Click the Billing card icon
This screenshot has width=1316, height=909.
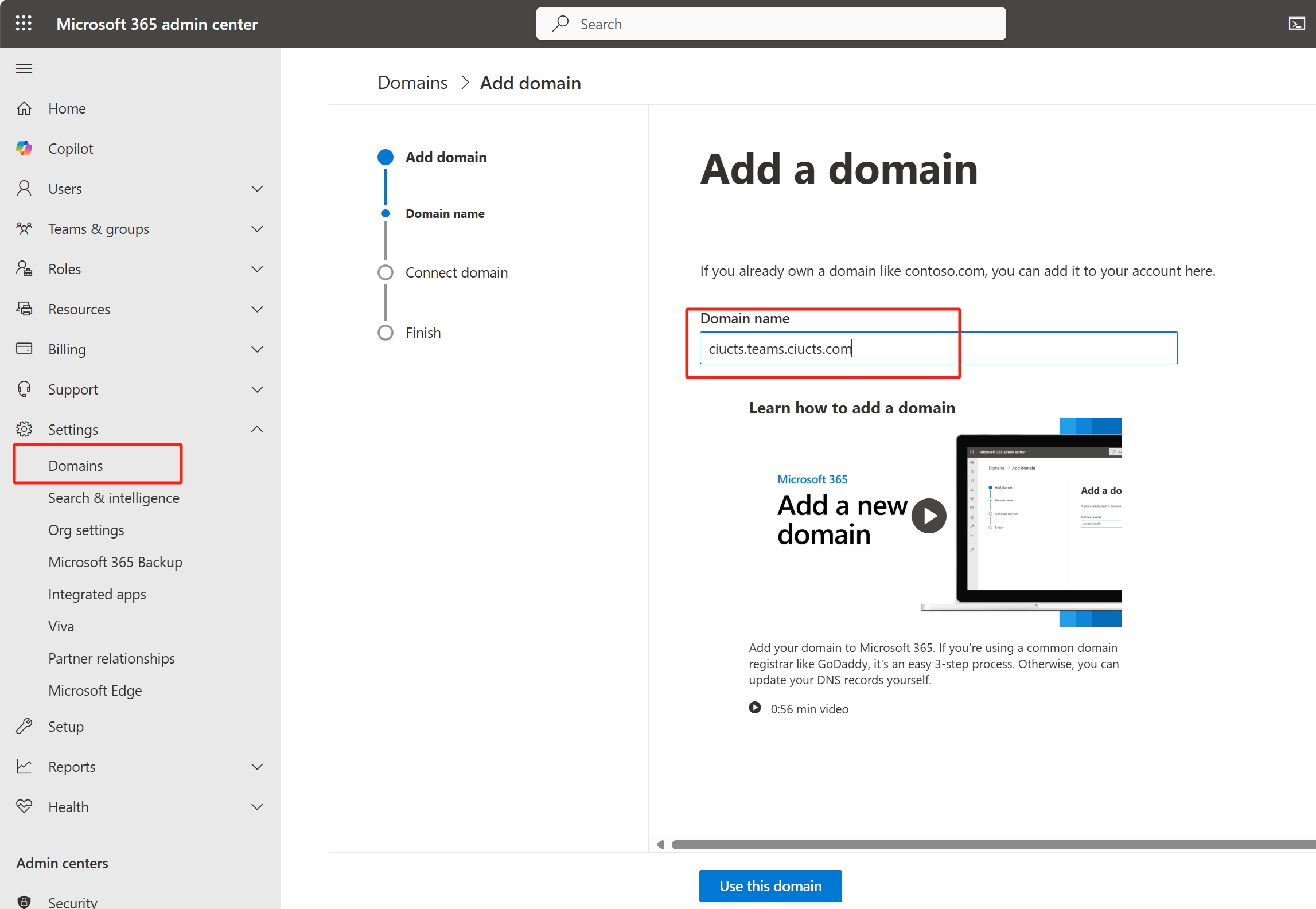tap(24, 349)
